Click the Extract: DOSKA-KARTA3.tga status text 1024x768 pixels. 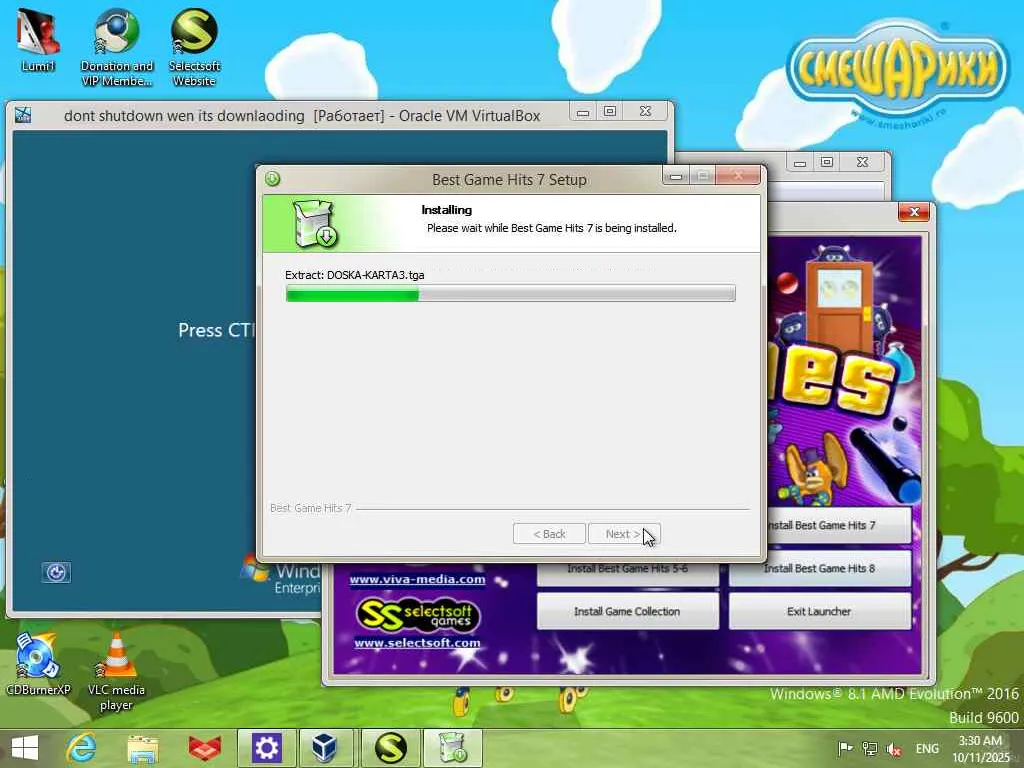[x=355, y=275]
